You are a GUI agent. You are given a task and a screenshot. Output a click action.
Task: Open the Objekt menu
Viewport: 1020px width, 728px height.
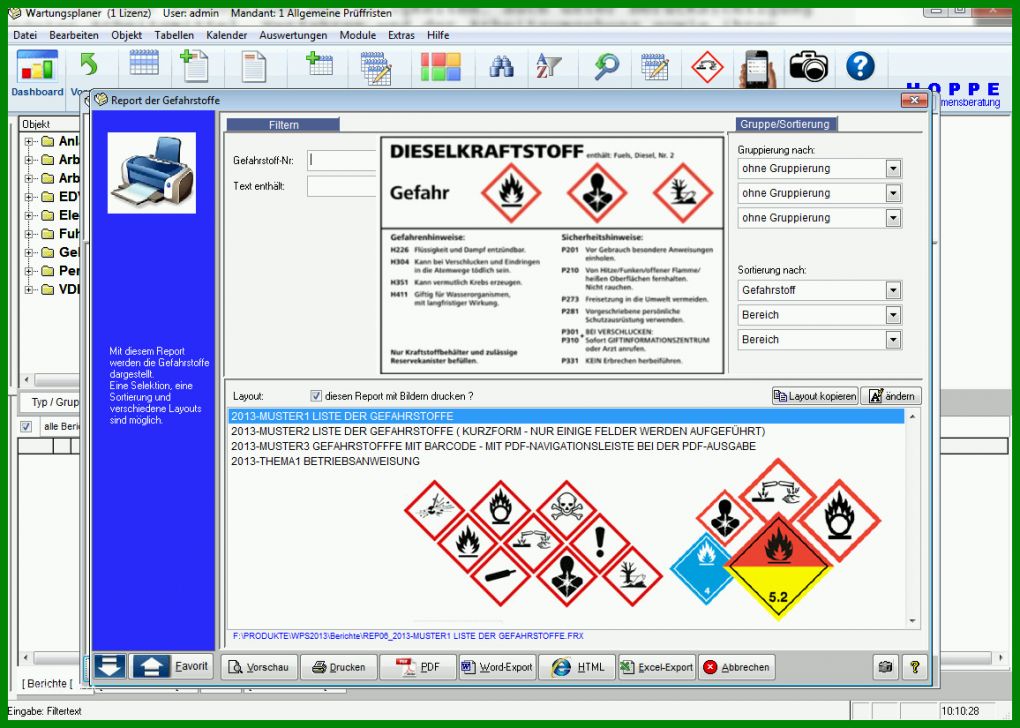tap(126, 35)
